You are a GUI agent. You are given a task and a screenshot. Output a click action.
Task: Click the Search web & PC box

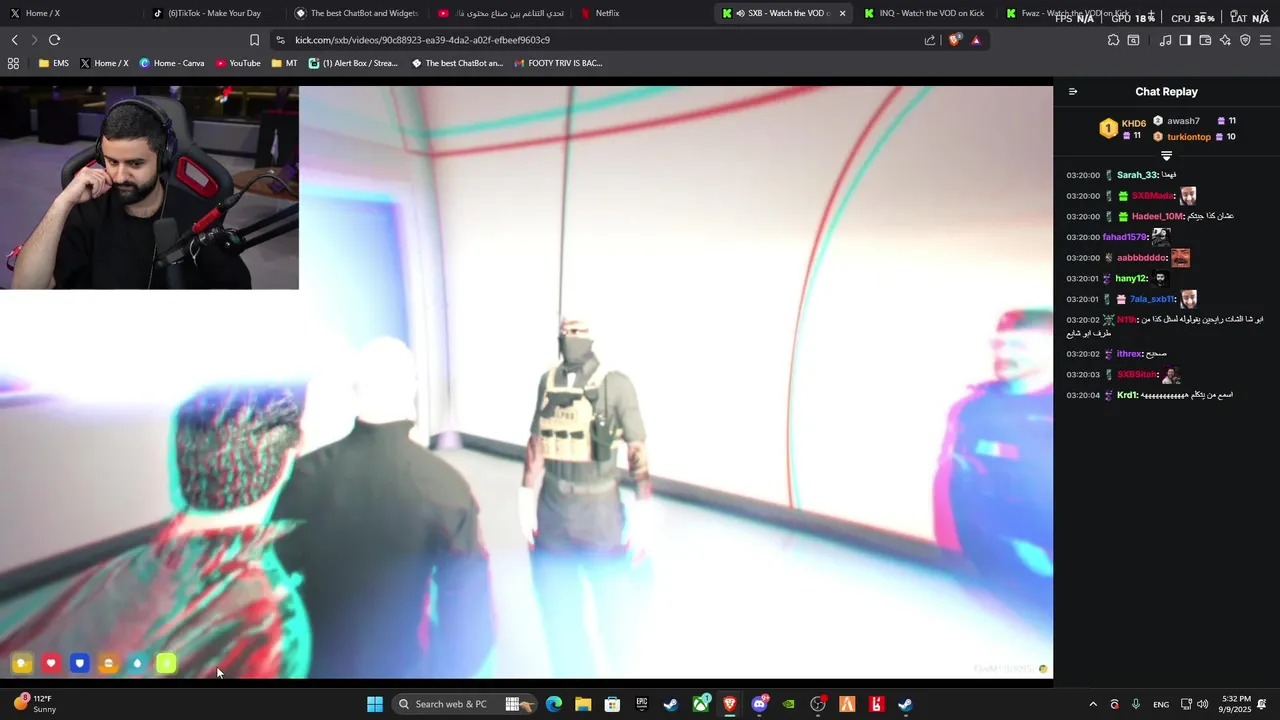click(463, 704)
